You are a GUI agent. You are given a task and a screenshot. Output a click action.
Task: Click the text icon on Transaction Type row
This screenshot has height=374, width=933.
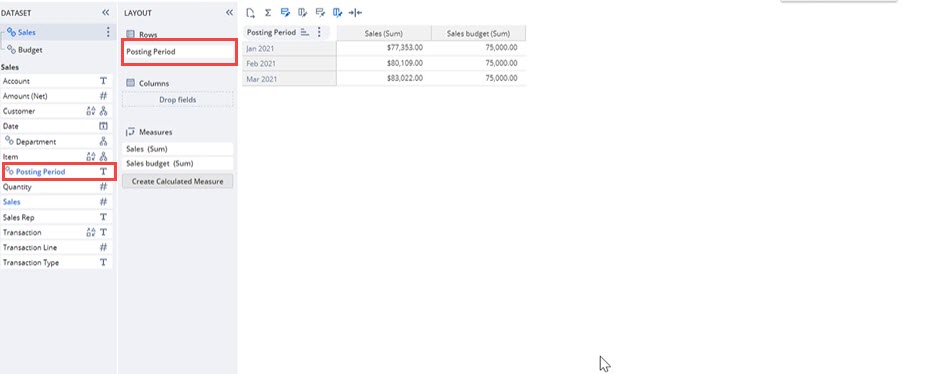pyautogui.click(x=103, y=262)
